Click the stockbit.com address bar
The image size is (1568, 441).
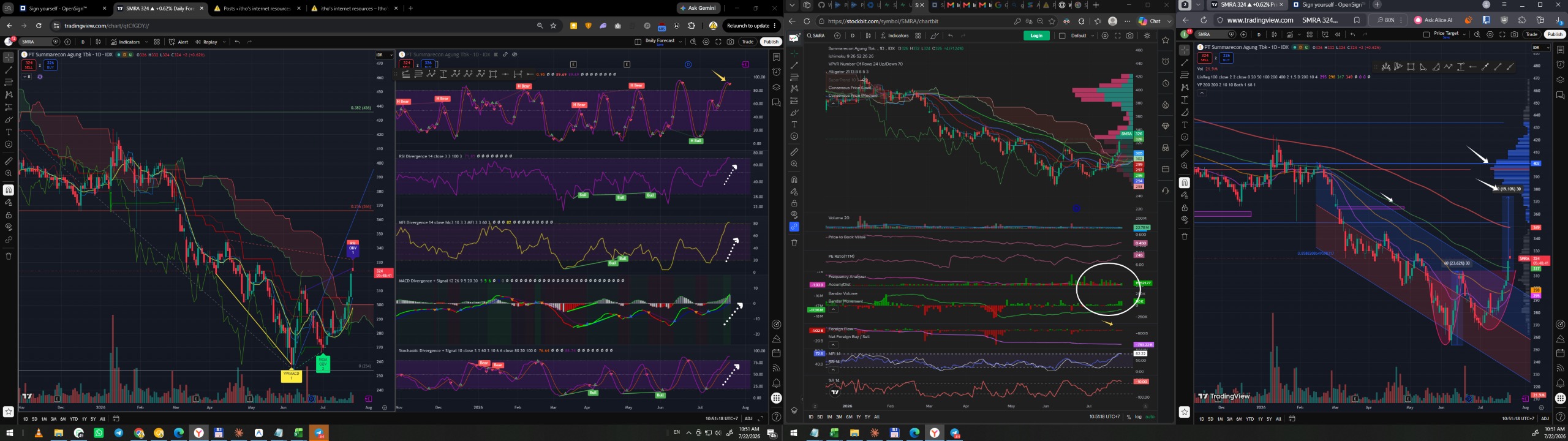coord(913,21)
